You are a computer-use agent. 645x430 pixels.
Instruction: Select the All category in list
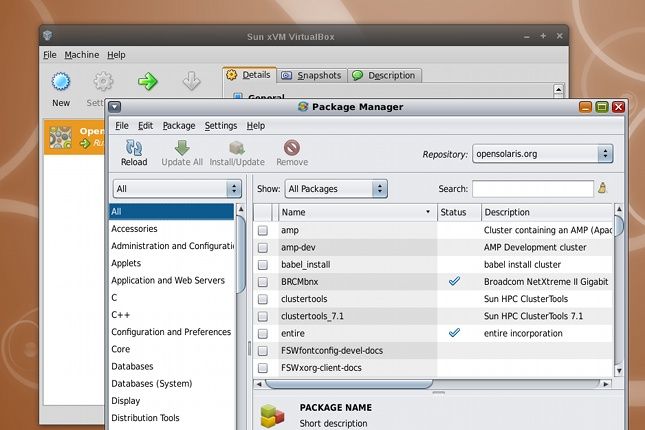click(x=172, y=212)
